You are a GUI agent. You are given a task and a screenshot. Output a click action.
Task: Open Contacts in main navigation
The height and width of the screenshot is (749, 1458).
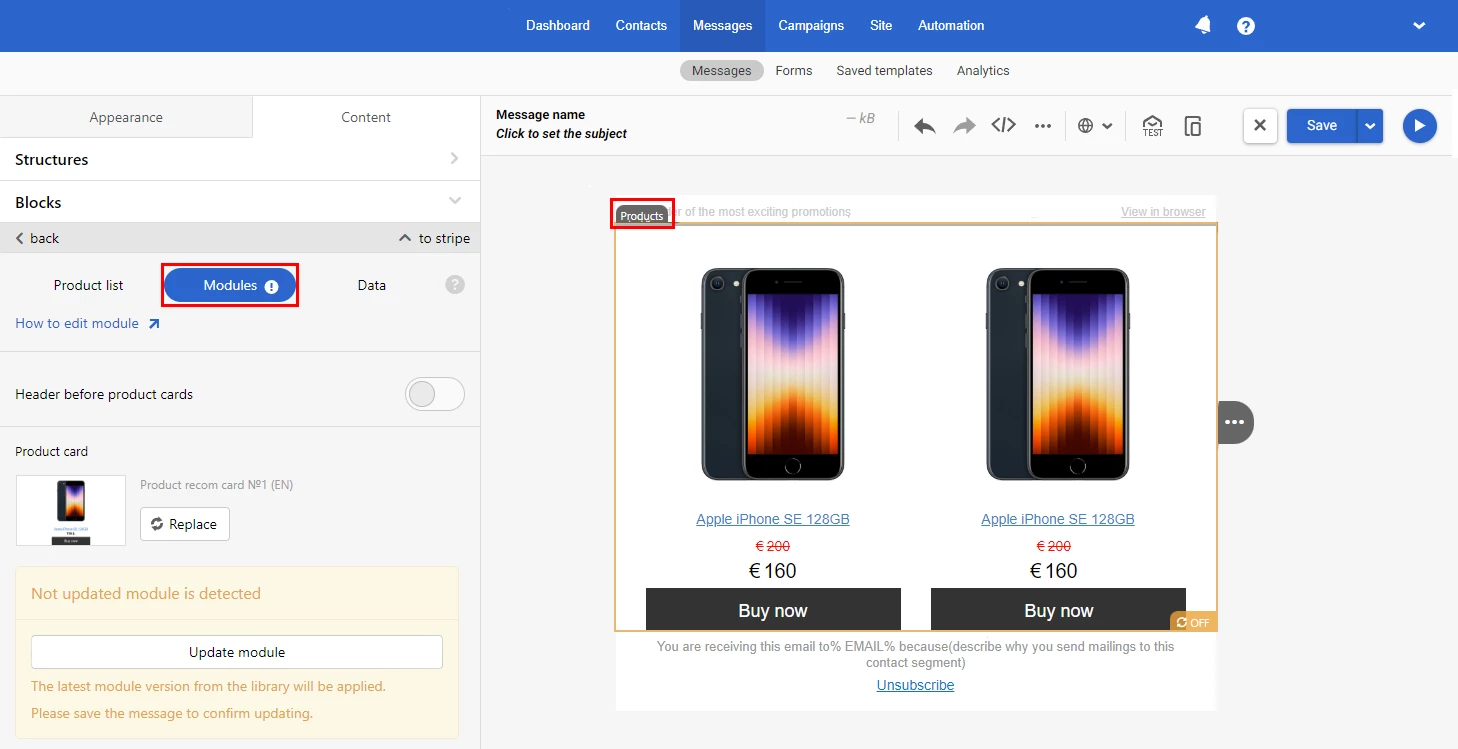coord(641,26)
